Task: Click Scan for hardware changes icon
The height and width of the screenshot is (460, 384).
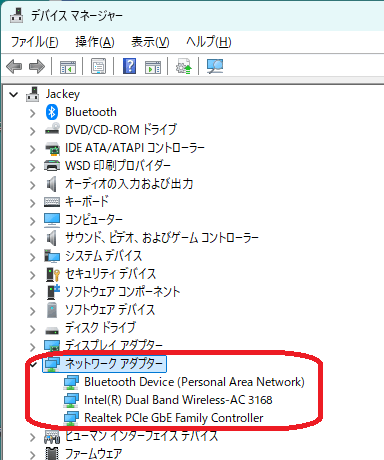Action: coord(215,66)
